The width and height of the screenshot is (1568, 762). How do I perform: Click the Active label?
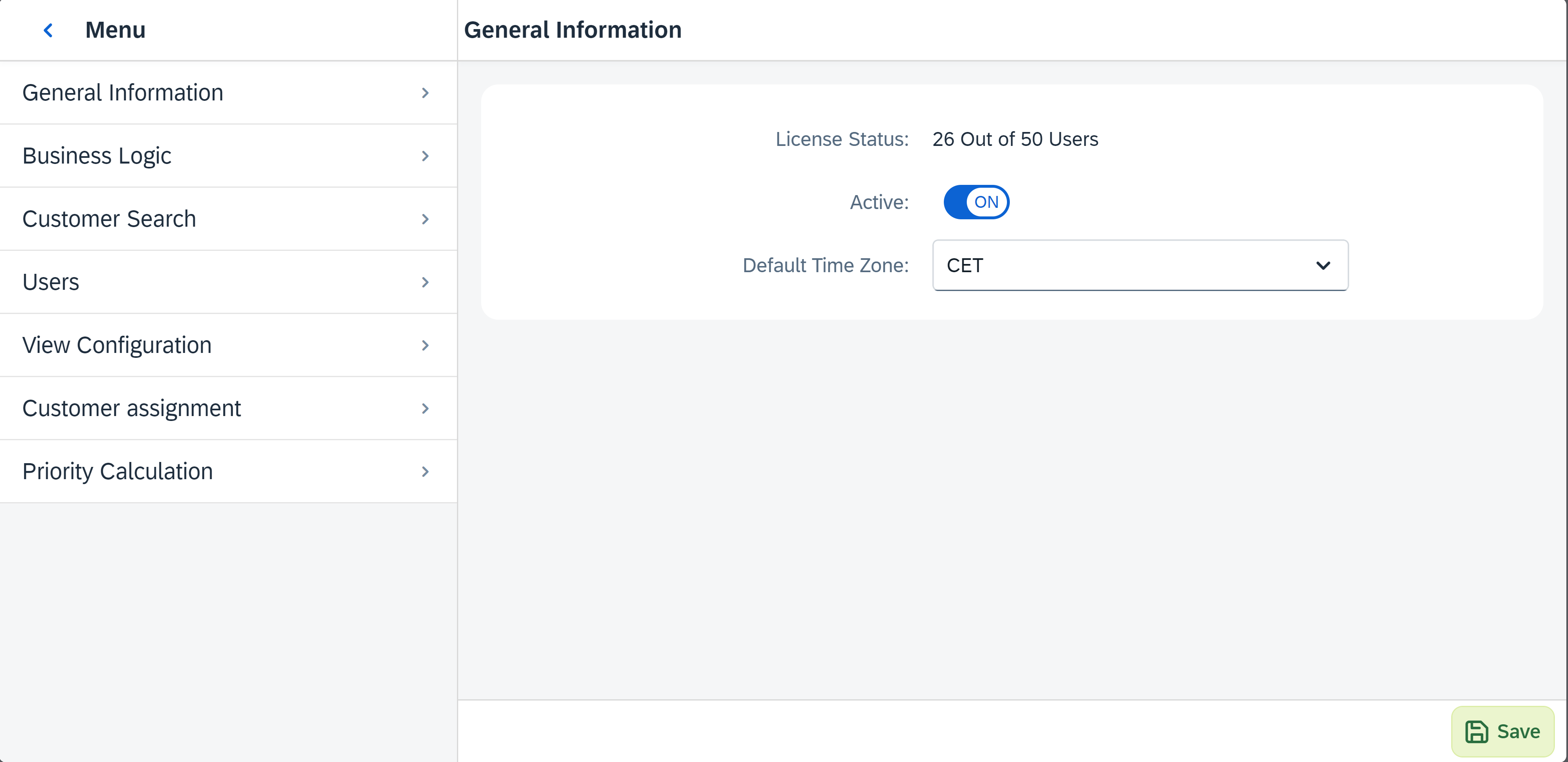[x=879, y=202]
